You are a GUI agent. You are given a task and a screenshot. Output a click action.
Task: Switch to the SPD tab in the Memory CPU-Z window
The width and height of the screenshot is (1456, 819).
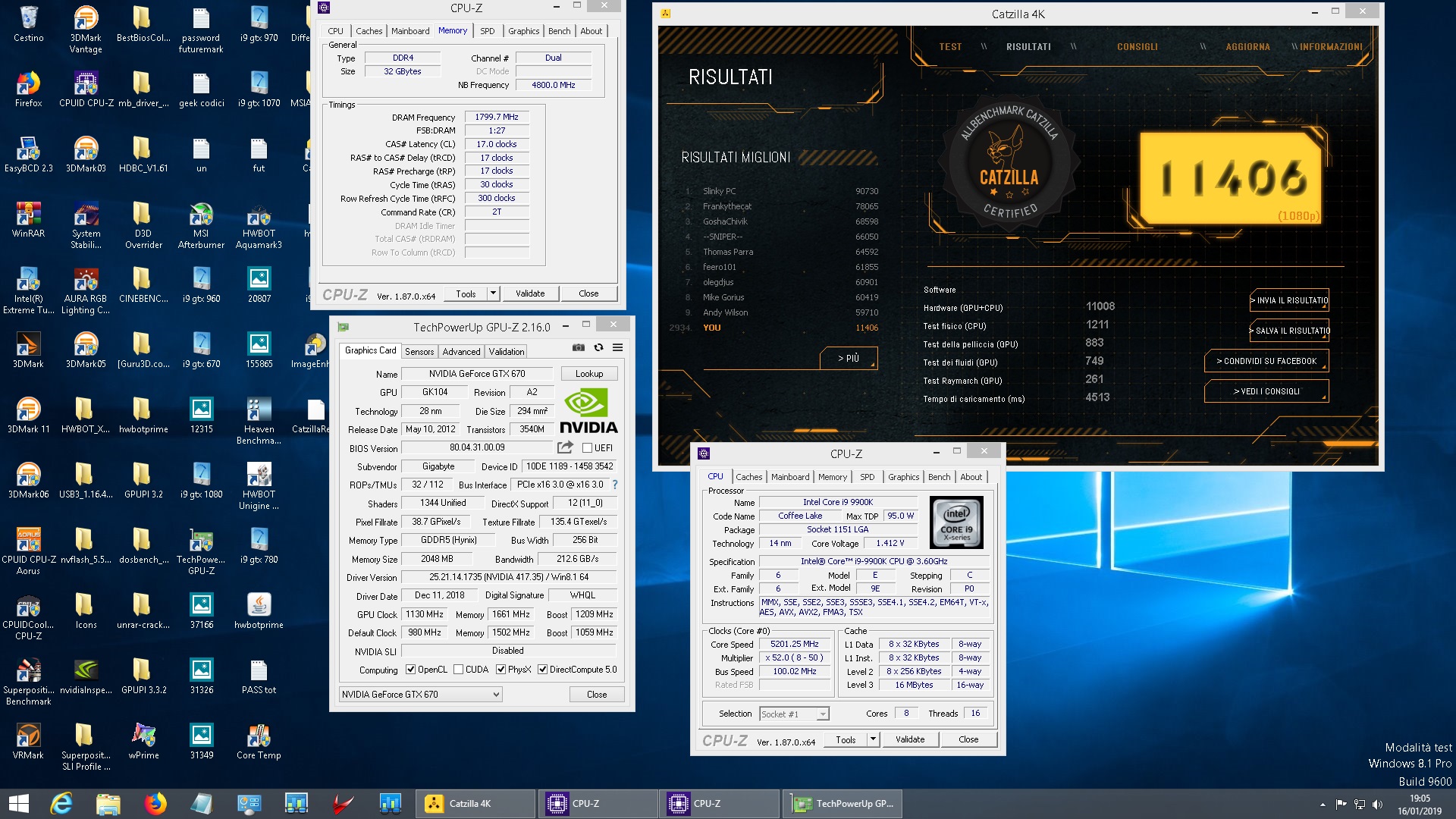488,31
